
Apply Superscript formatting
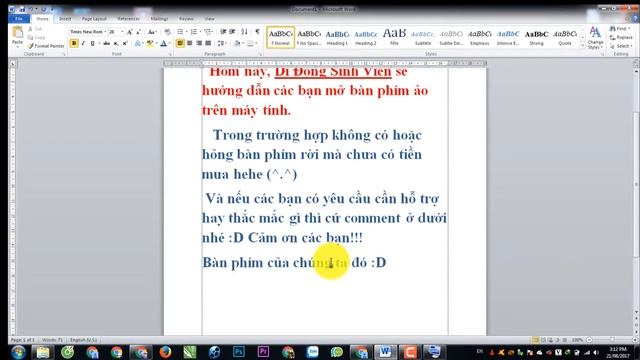tap(125, 43)
